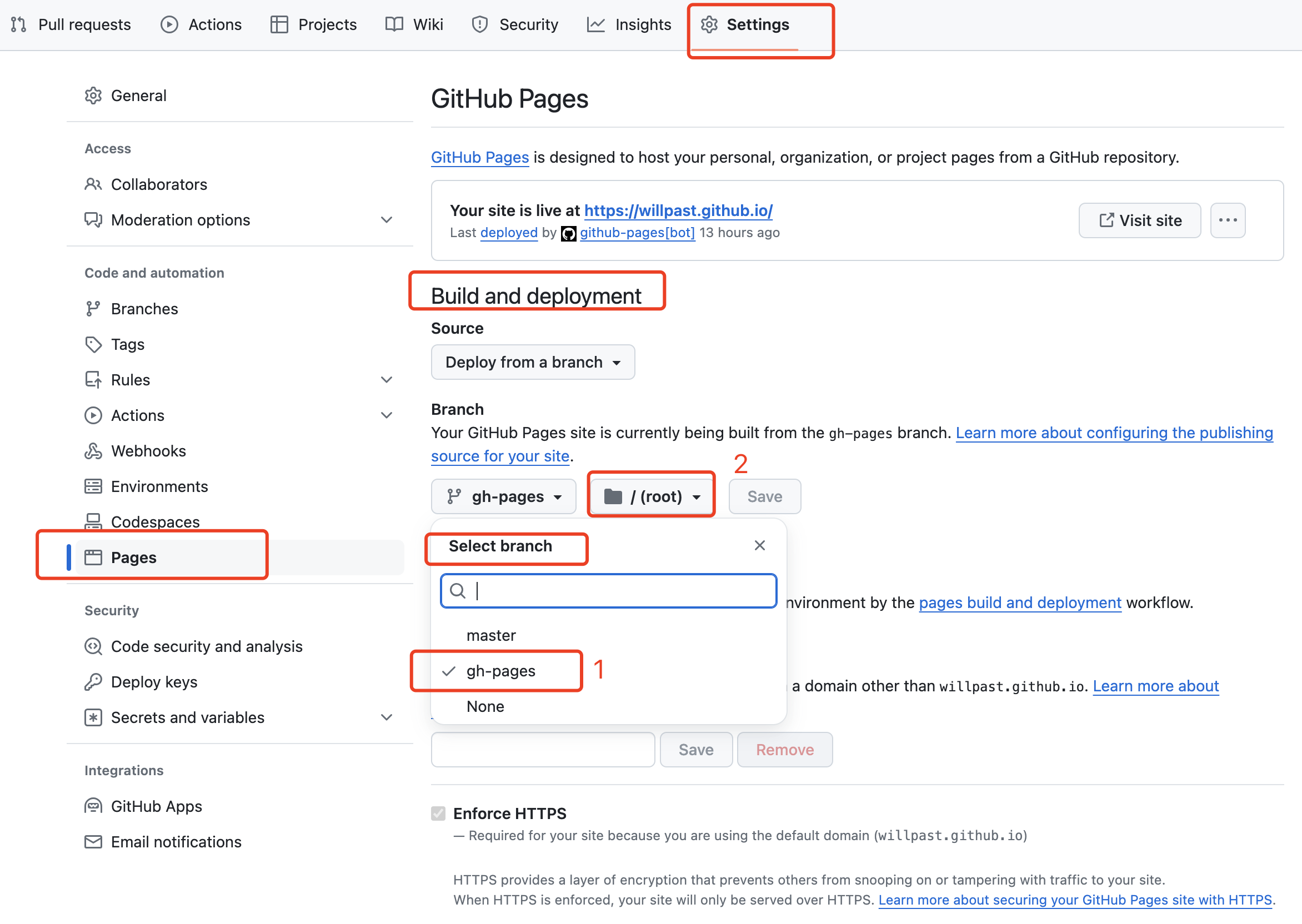The width and height of the screenshot is (1302, 924).
Task: Open the three-dots menu beside Visit site
Action: 1228,220
